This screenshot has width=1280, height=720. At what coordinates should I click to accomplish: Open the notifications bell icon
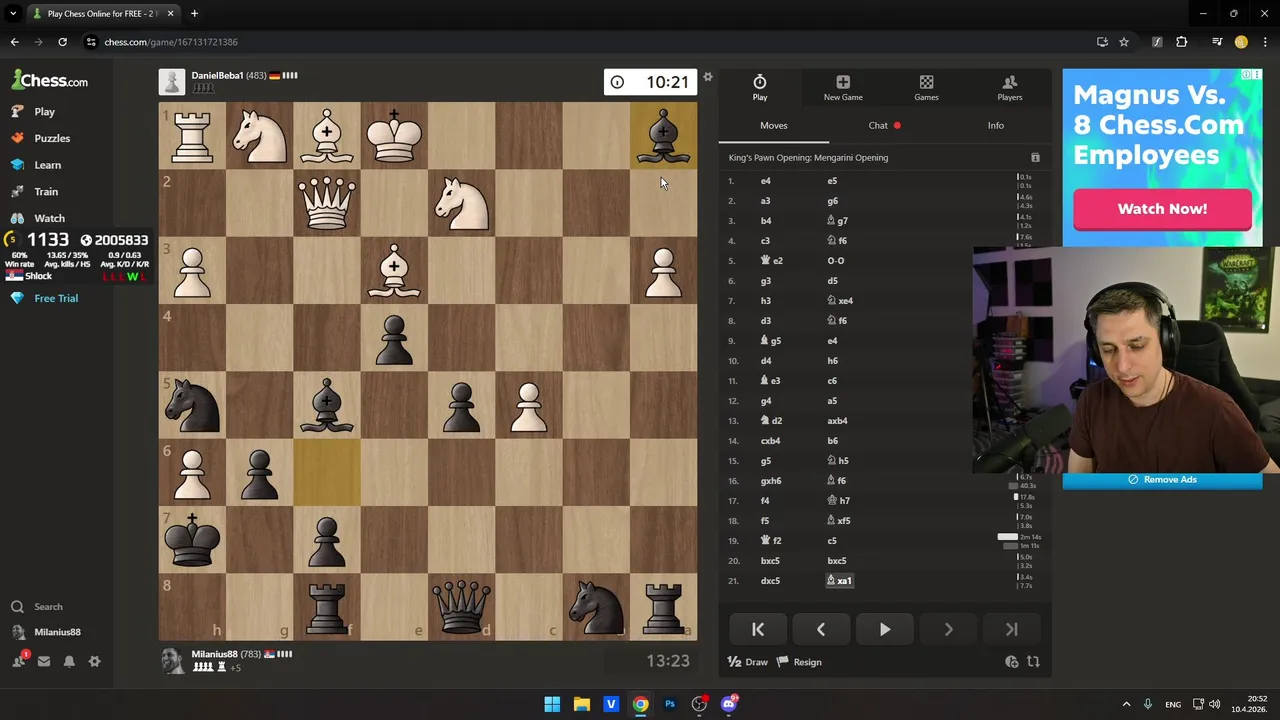tap(69, 661)
